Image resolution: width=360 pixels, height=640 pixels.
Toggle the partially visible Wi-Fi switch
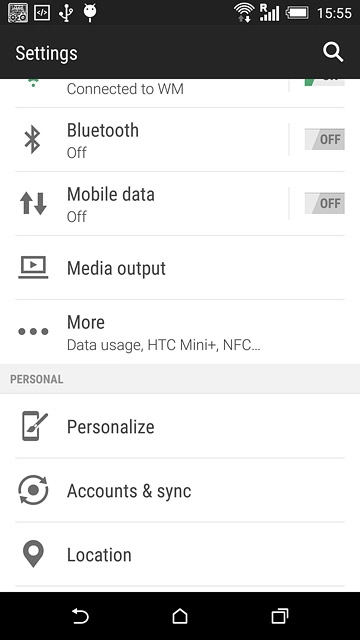click(324, 82)
